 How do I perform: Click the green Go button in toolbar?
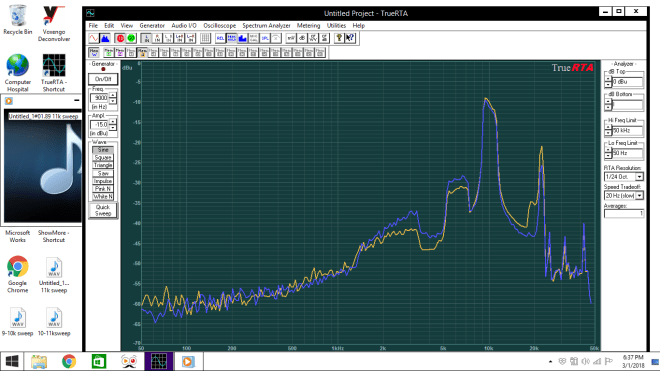(x=131, y=38)
